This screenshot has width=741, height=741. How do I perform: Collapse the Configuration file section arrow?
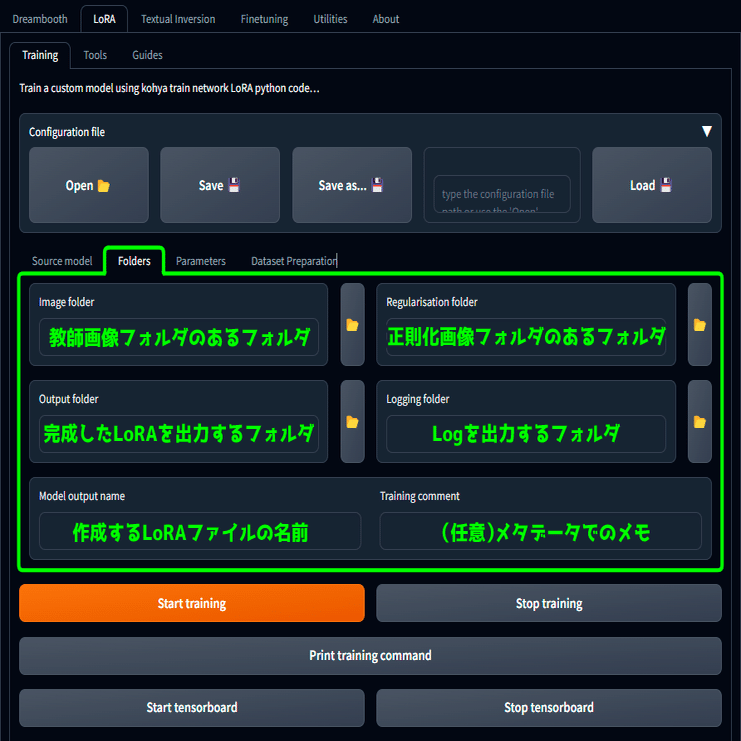pyautogui.click(x=707, y=131)
